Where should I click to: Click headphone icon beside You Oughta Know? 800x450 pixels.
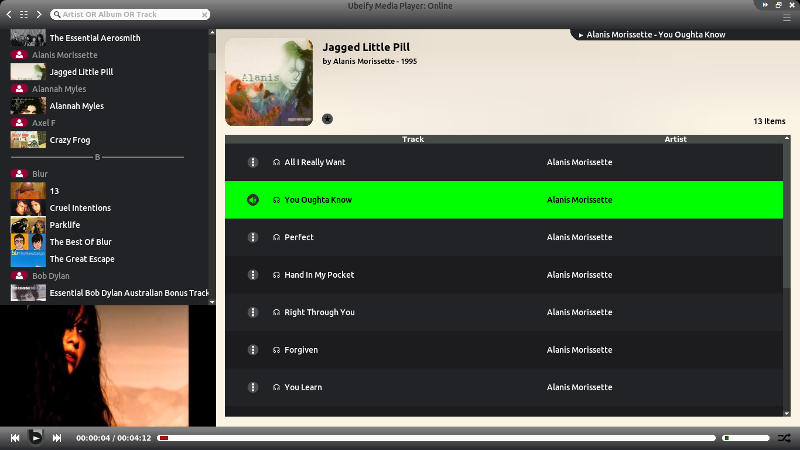pos(277,200)
